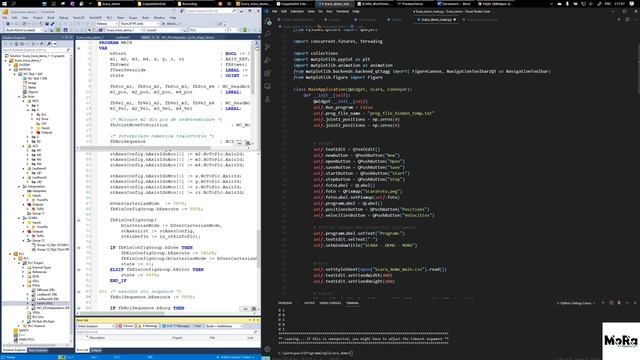Click the Clear button in Error List

[198, 326]
